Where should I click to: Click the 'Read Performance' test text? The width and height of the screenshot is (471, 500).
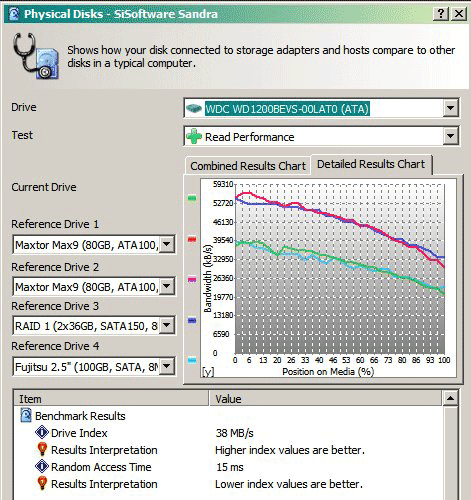tap(249, 137)
